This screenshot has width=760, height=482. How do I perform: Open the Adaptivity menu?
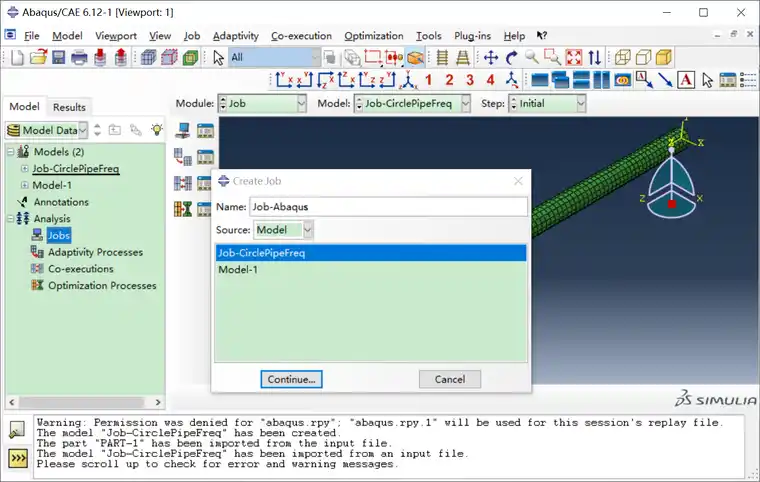(236, 36)
